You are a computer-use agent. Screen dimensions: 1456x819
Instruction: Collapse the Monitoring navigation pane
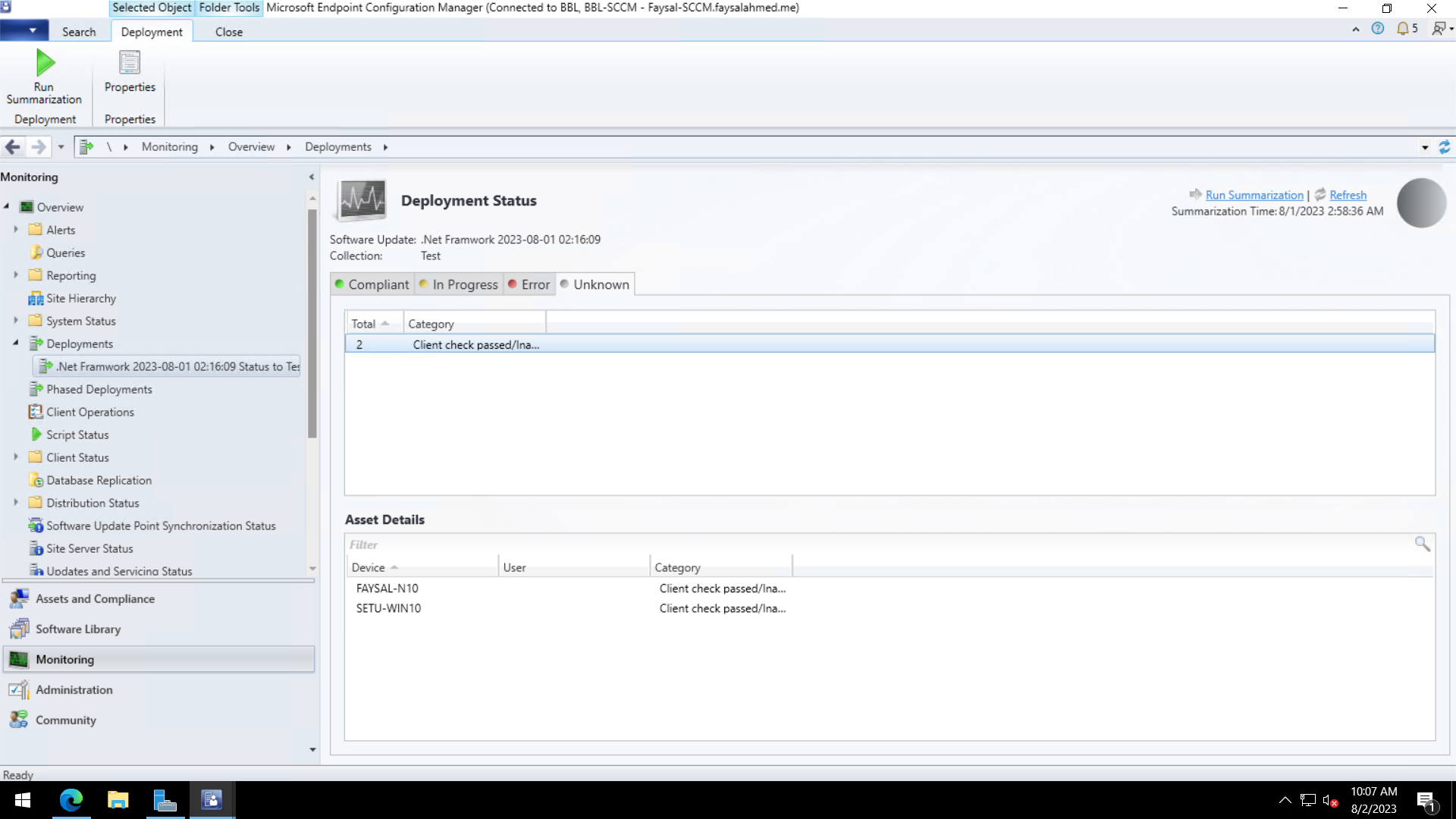click(311, 177)
